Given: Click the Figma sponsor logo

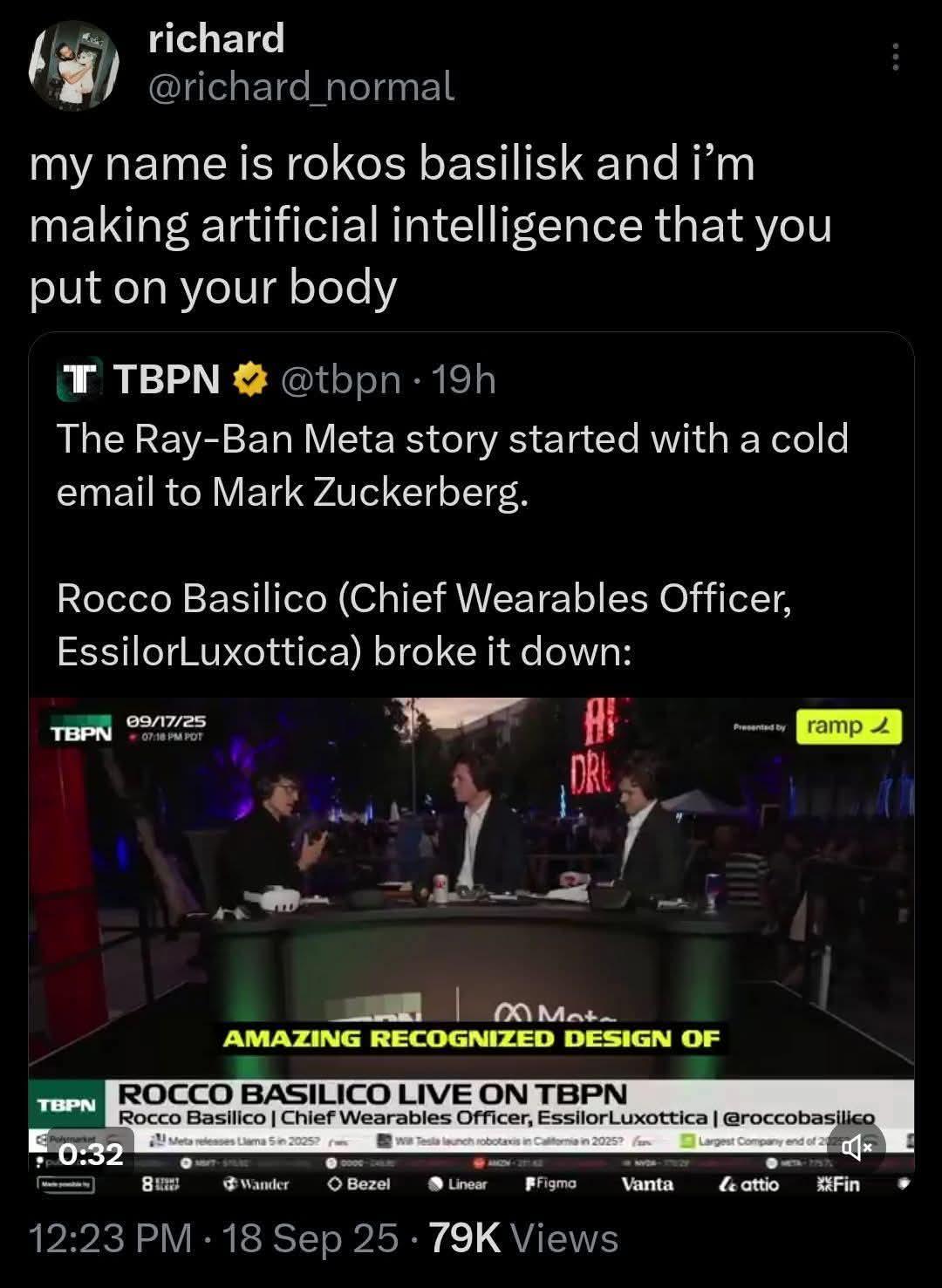Looking at the screenshot, I should pos(550,1184).
